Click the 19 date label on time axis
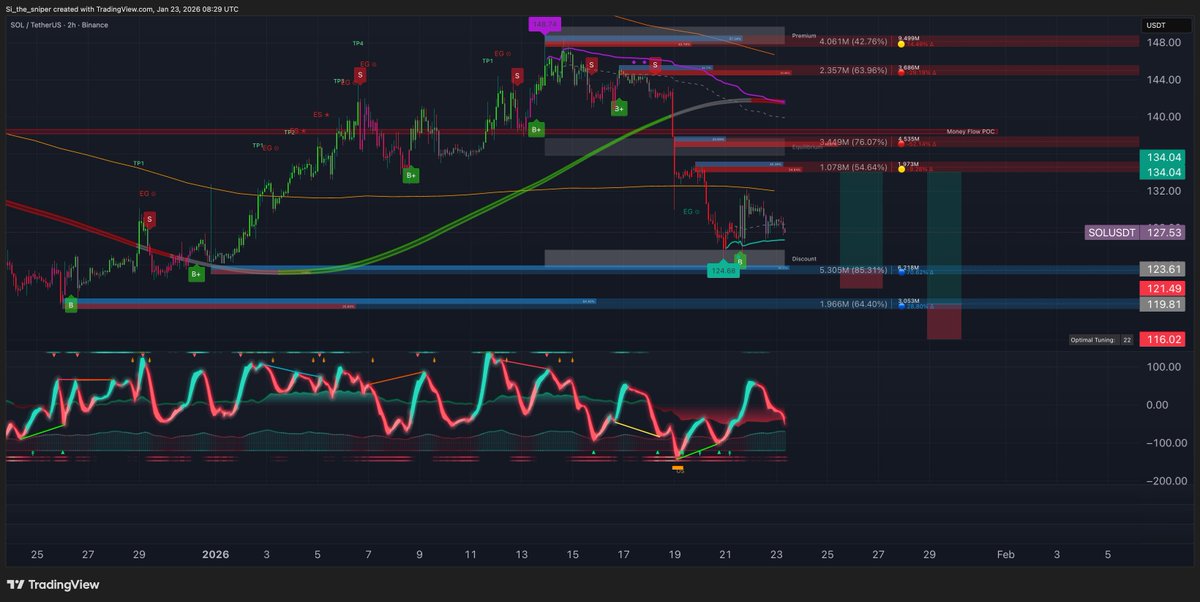Image resolution: width=1200 pixels, height=602 pixels. 674,553
